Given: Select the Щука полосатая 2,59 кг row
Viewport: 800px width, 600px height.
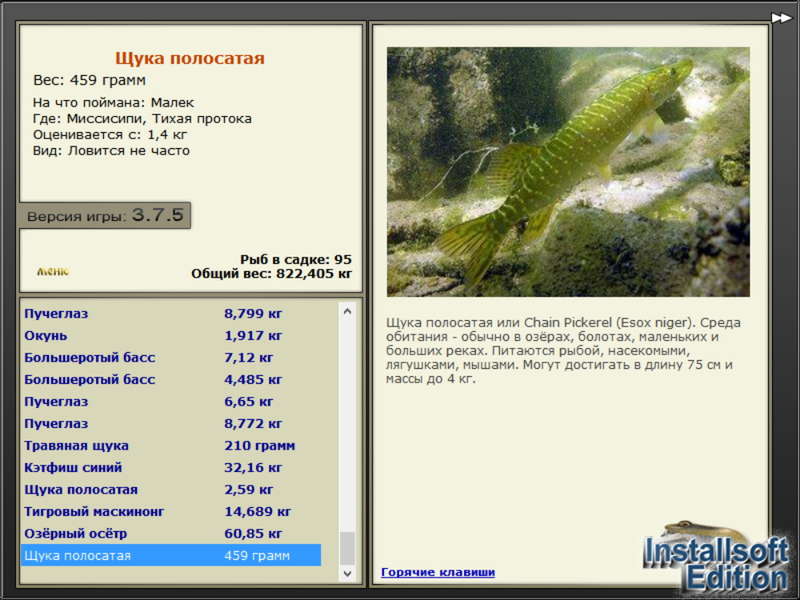Looking at the screenshot, I should tap(171, 489).
